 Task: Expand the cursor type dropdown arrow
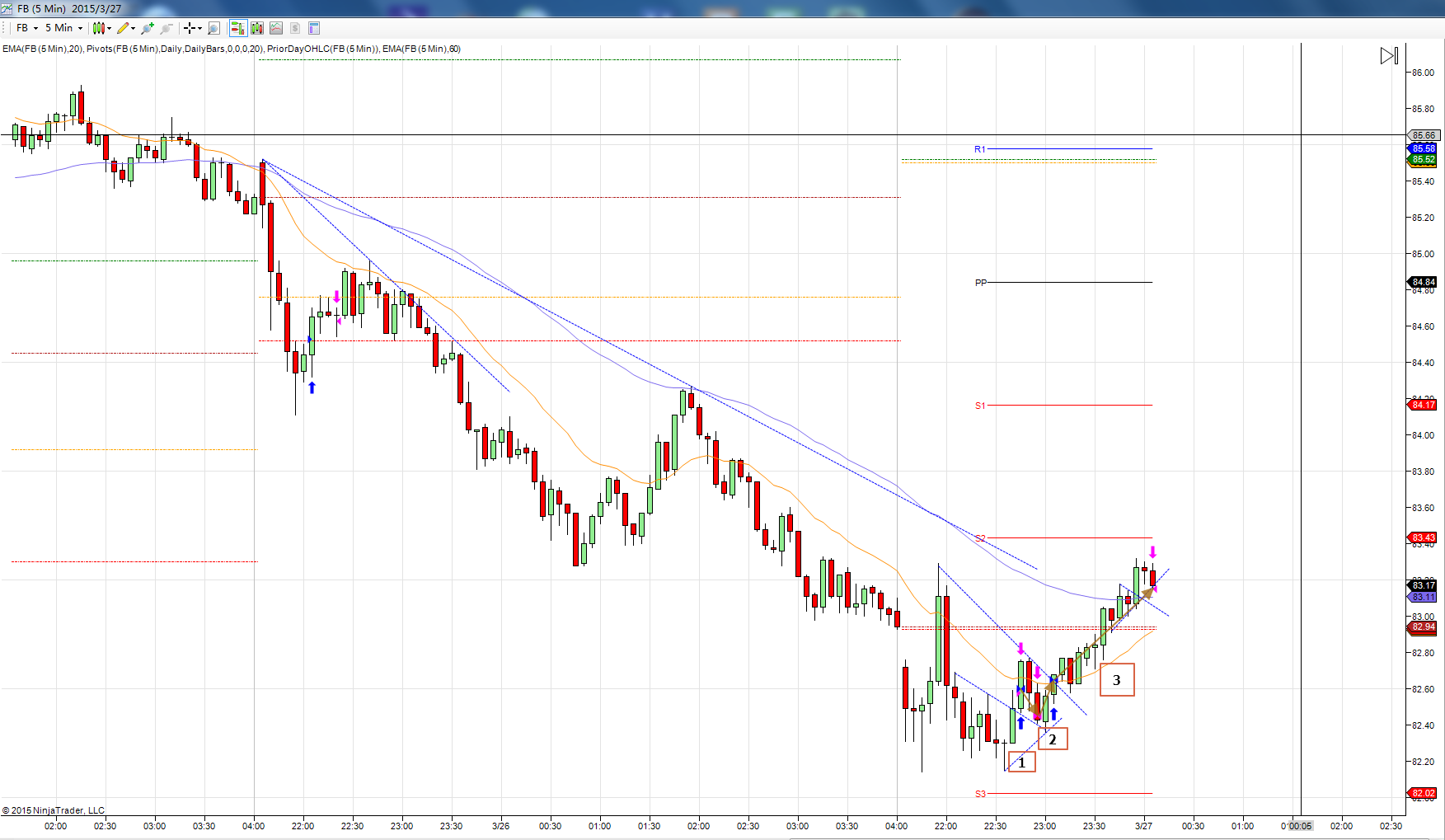click(200, 28)
